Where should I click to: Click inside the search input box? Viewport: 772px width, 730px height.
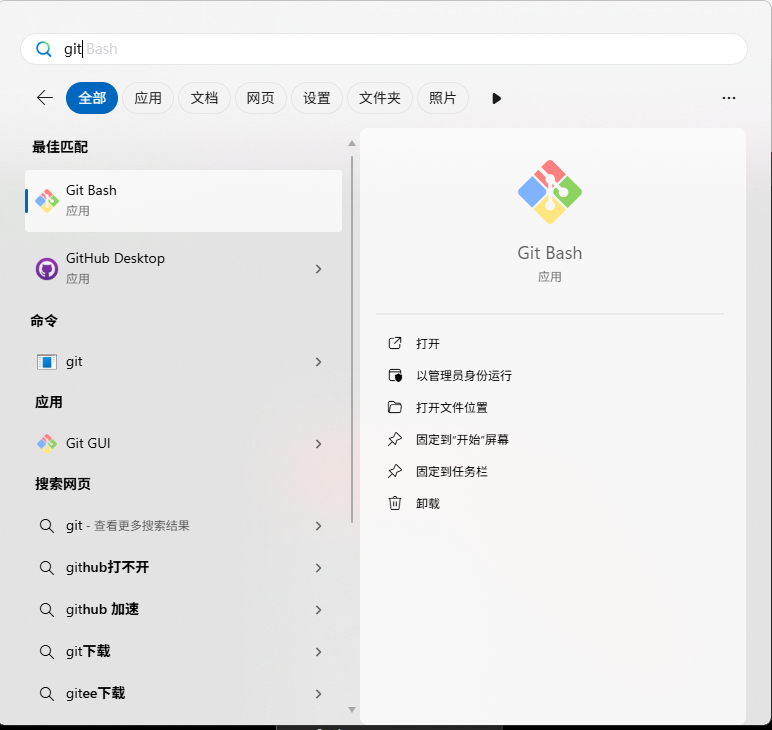(x=400, y=49)
